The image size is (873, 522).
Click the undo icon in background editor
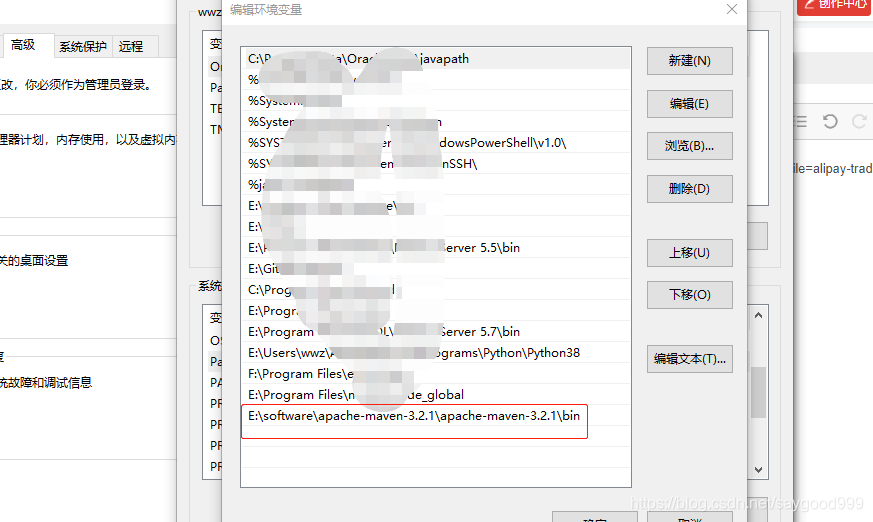click(x=830, y=121)
